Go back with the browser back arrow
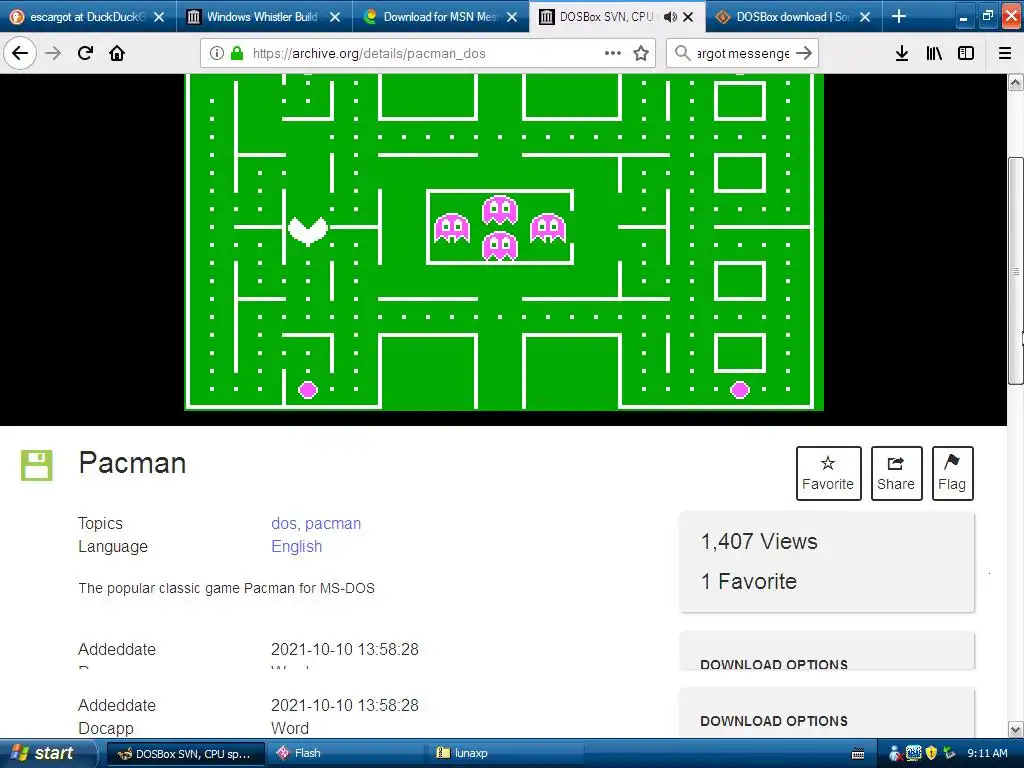1024x768 pixels. (20, 53)
